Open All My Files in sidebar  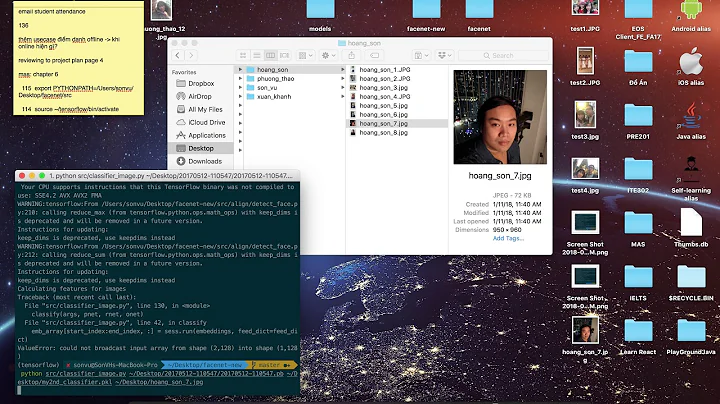coord(205,109)
